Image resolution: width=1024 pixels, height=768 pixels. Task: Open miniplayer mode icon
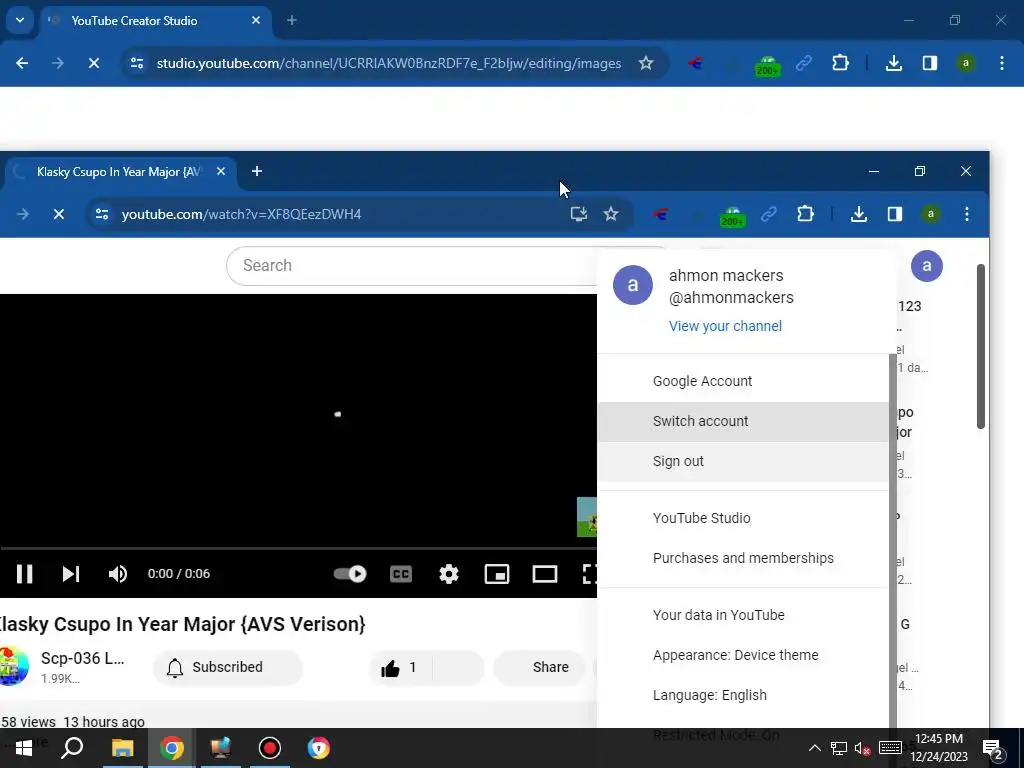(x=497, y=573)
